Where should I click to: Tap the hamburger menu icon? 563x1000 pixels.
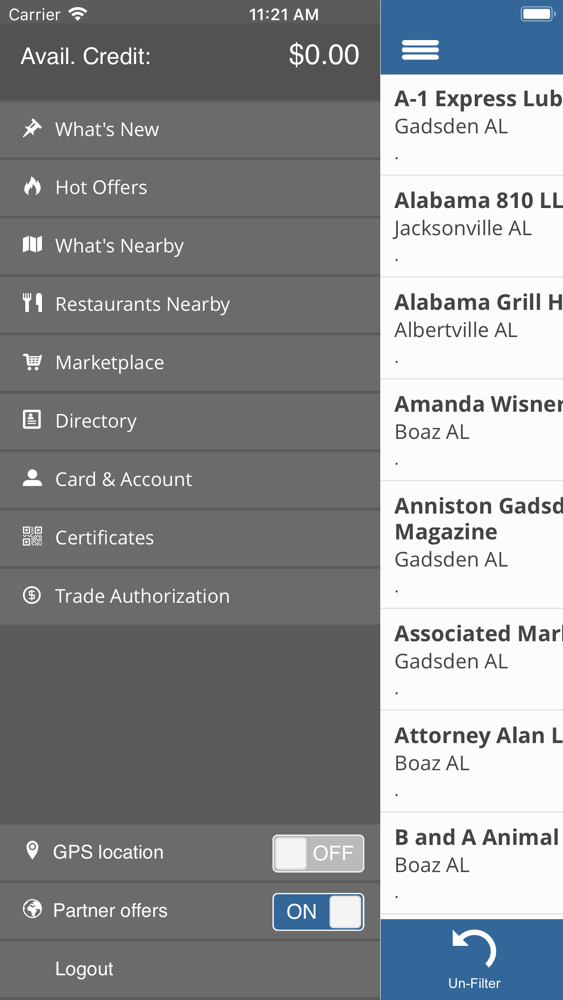[420, 50]
